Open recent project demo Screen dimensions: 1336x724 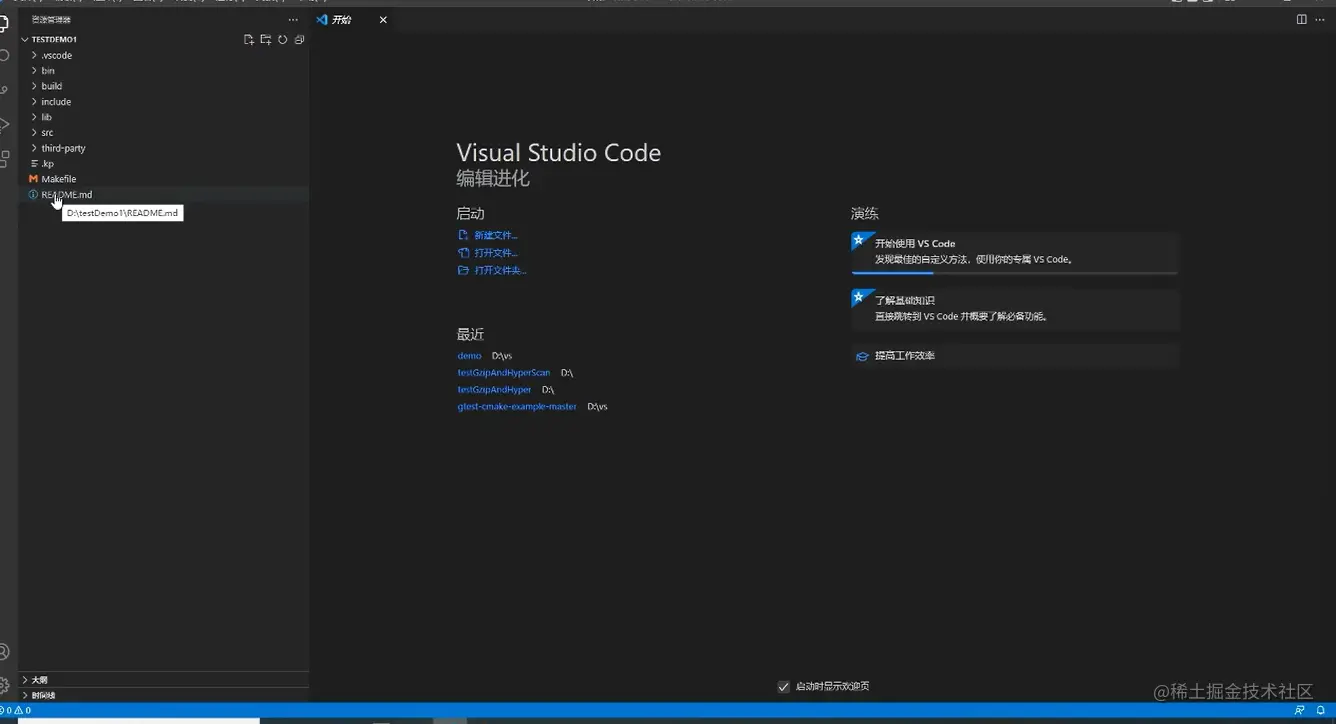click(x=470, y=356)
